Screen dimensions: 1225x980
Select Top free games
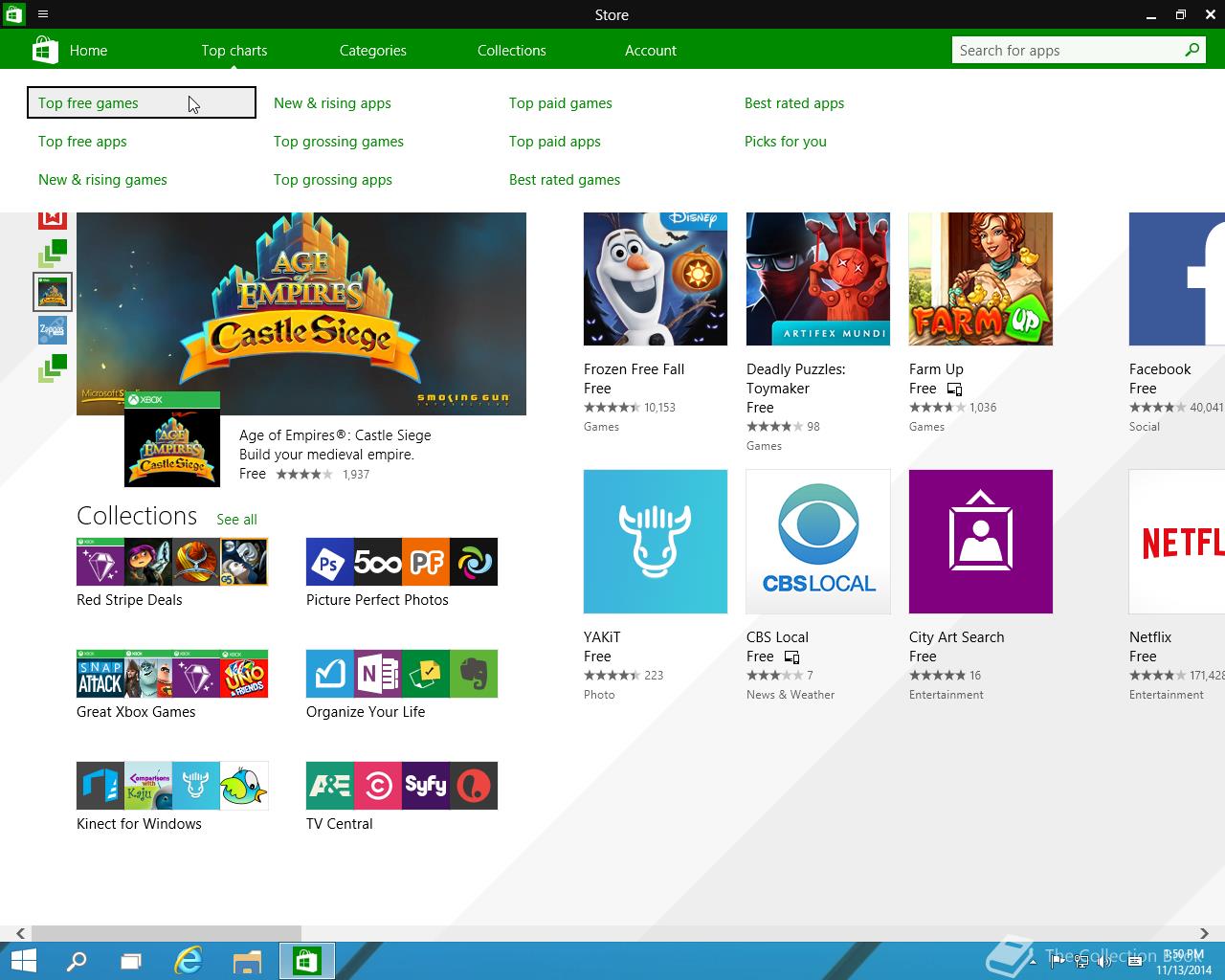coord(142,102)
